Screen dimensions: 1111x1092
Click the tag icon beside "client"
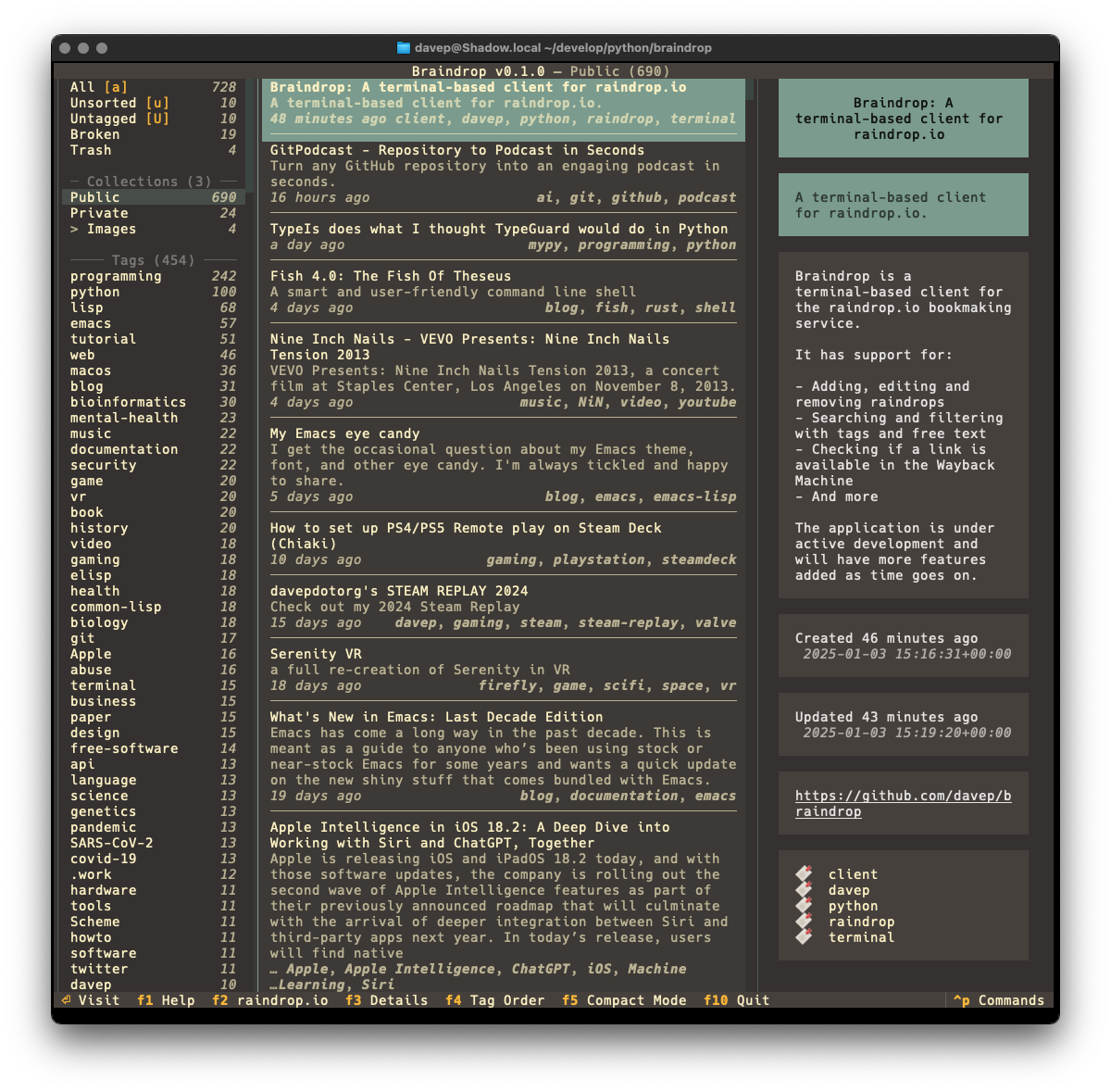click(x=802, y=873)
